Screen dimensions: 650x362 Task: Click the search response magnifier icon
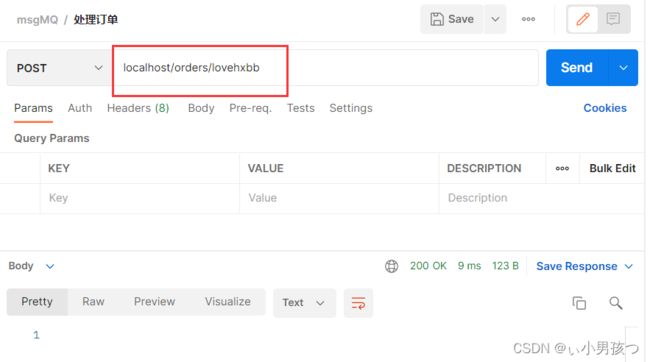point(616,303)
